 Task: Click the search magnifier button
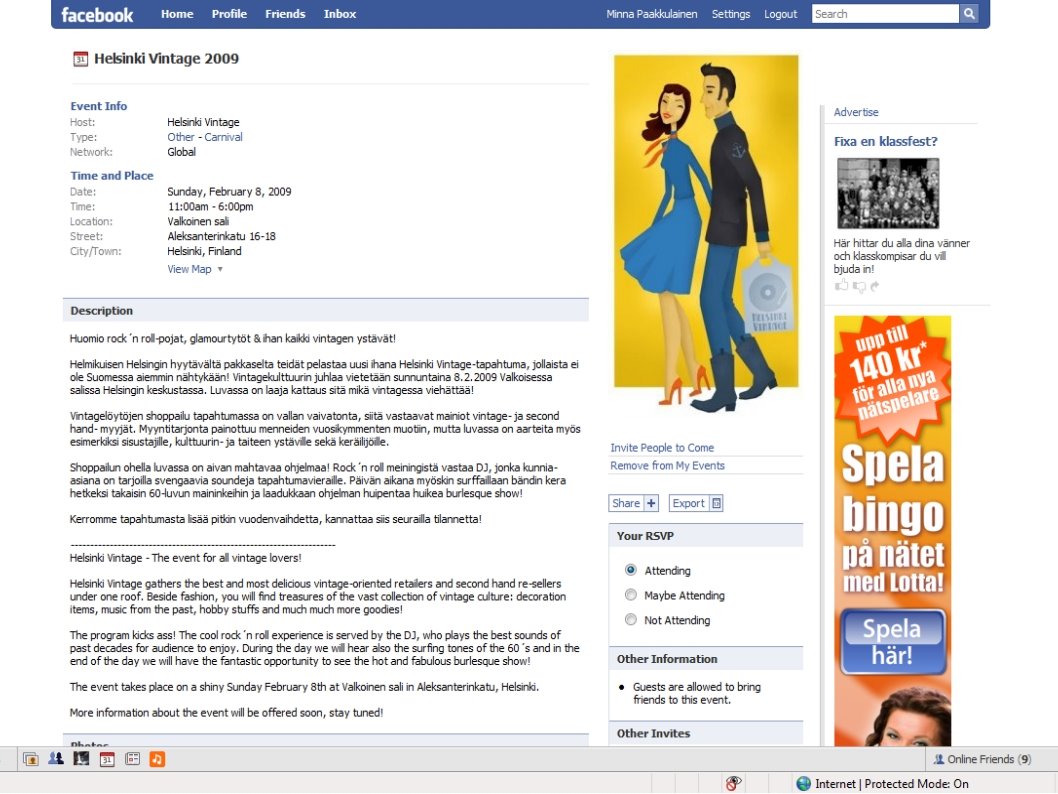969,13
